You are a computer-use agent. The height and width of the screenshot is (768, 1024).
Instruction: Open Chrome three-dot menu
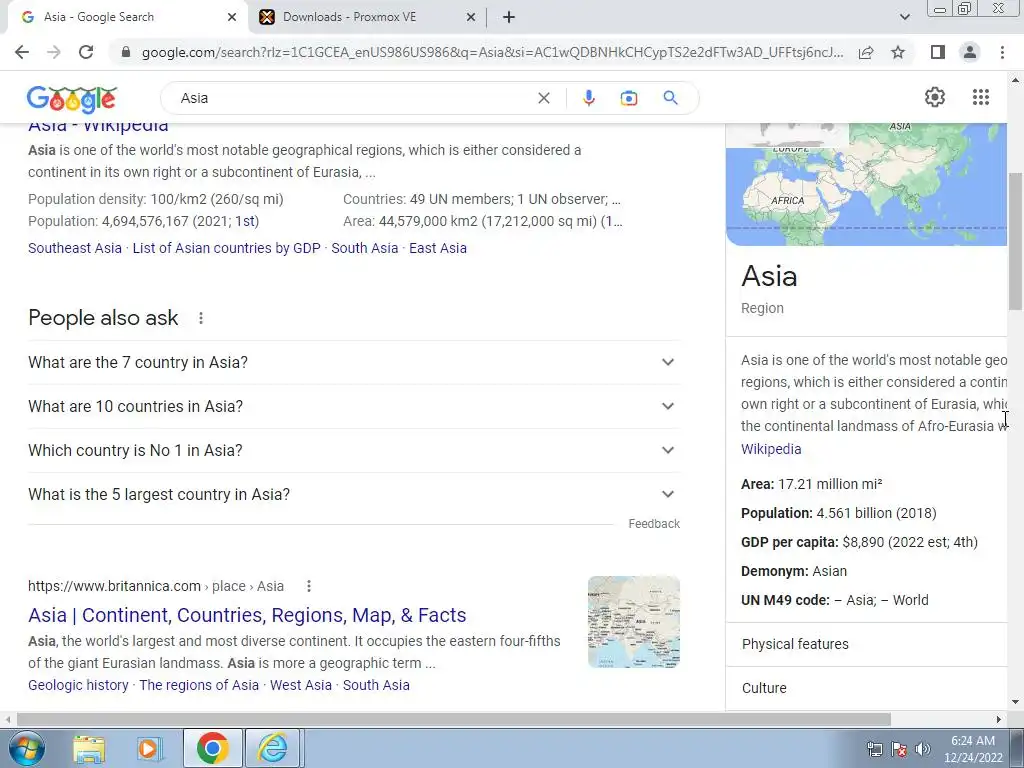[x=1002, y=52]
